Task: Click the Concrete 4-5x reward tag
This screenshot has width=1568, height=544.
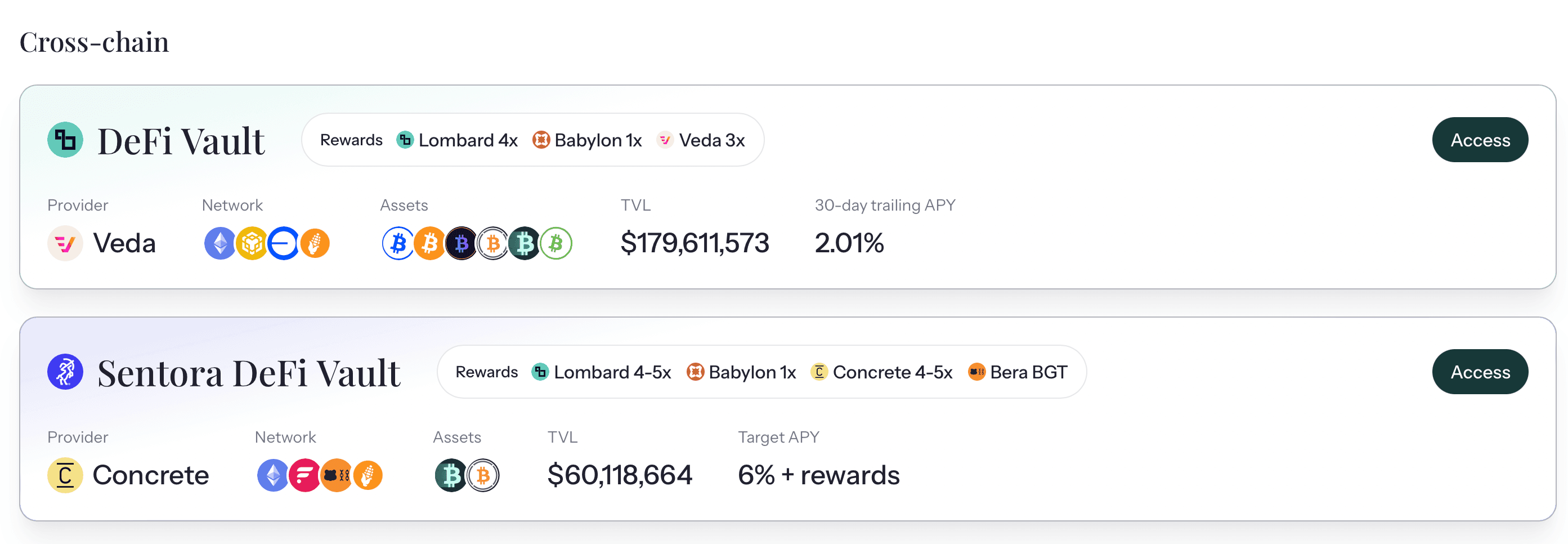Action: pos(881,372)
